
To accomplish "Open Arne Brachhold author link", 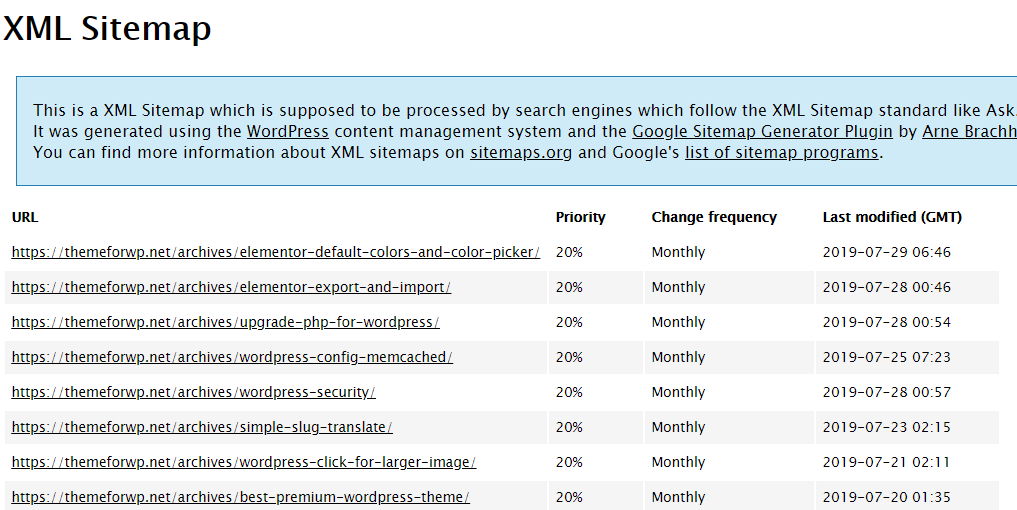I will (x=968, y=131).
